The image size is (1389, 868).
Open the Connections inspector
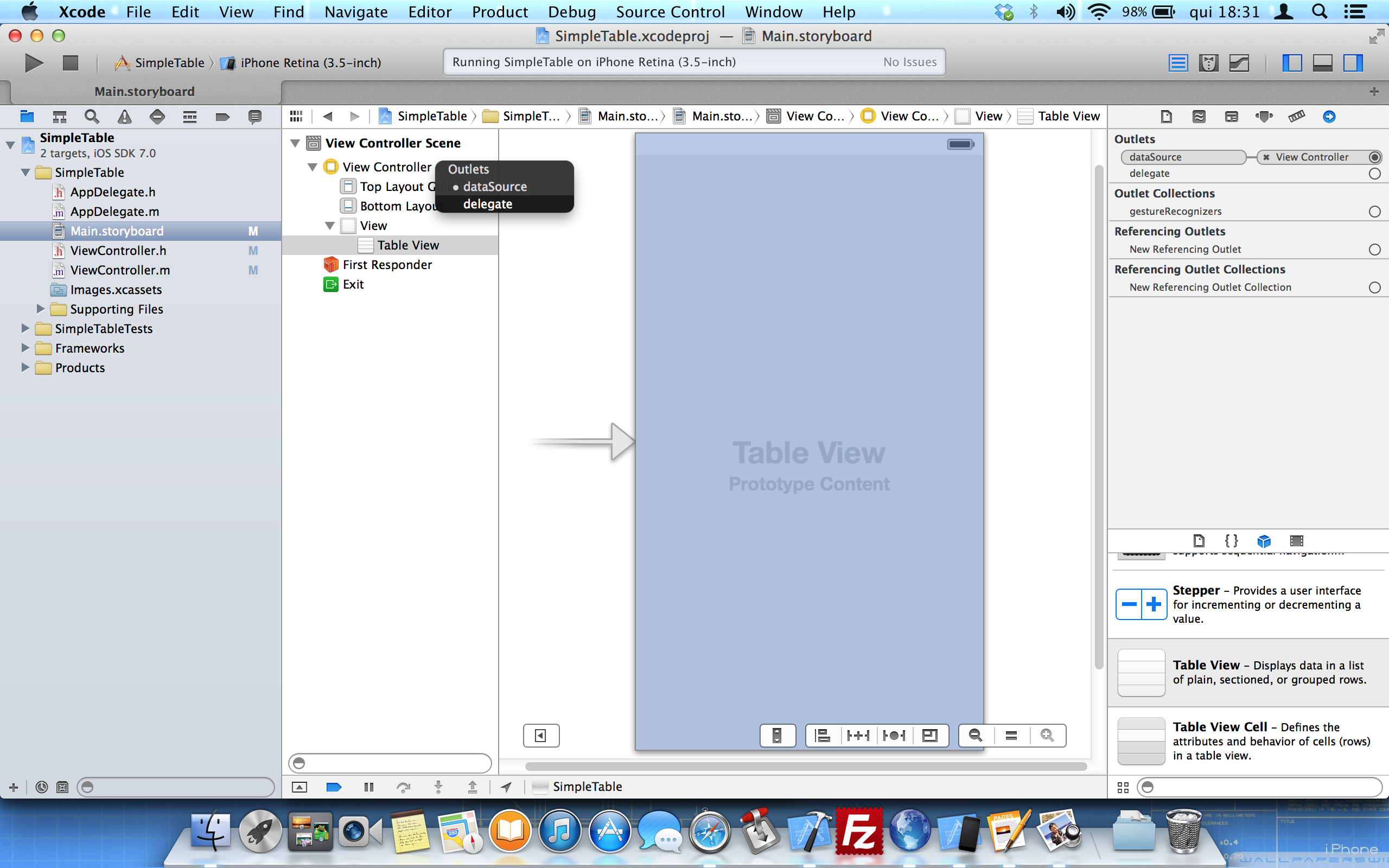(1329, 117)
